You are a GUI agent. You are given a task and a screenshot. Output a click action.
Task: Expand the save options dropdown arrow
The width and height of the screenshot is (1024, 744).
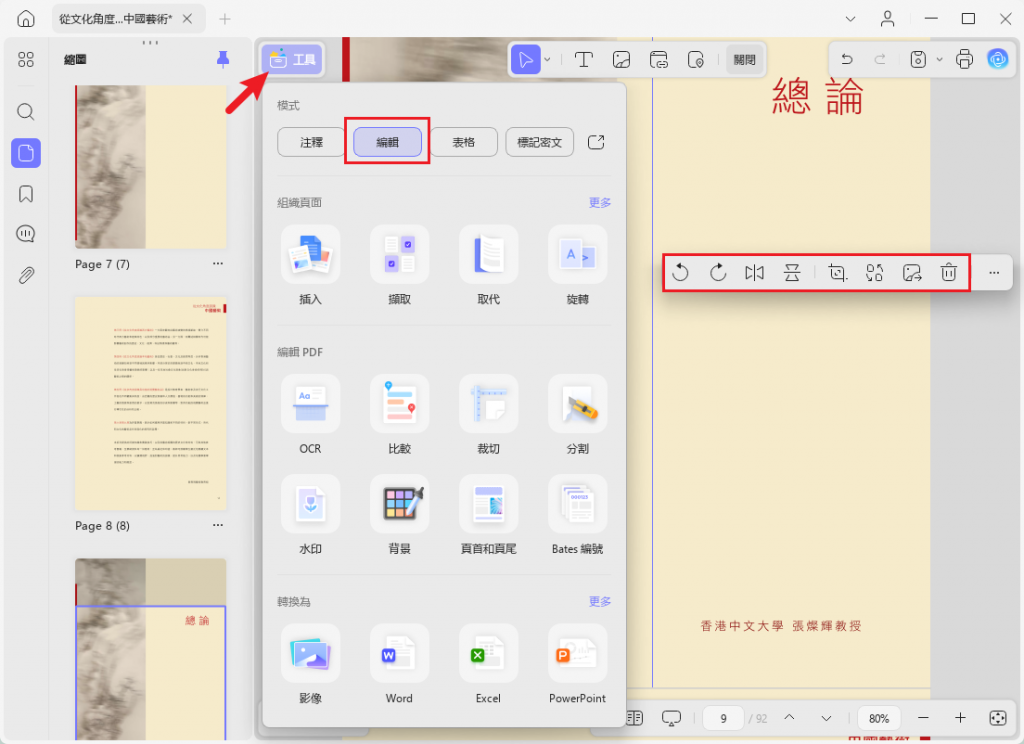(939, 59)
